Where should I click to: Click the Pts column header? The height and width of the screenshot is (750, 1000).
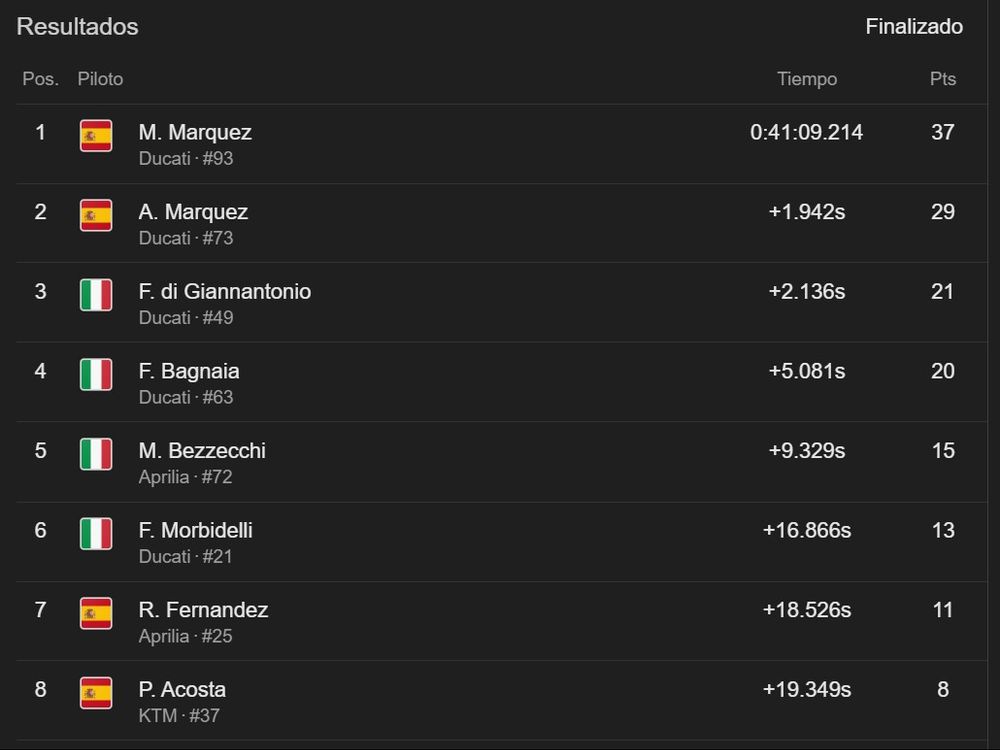pos(943,79)
